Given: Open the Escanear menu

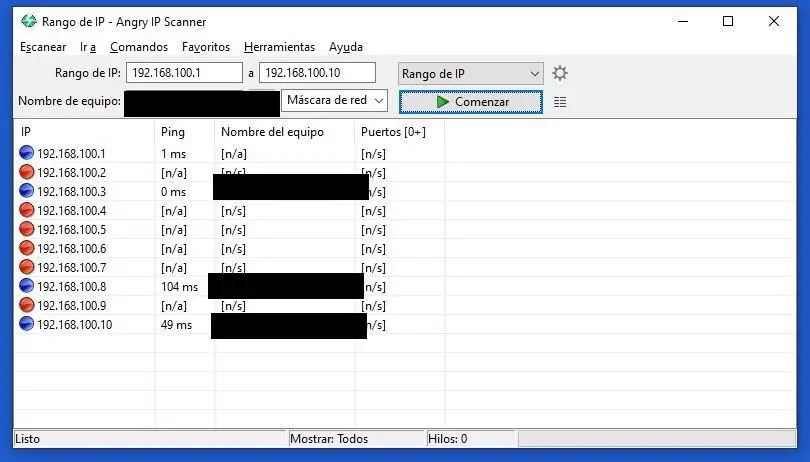Looking at the screenshot, I should tap(43, 47).
